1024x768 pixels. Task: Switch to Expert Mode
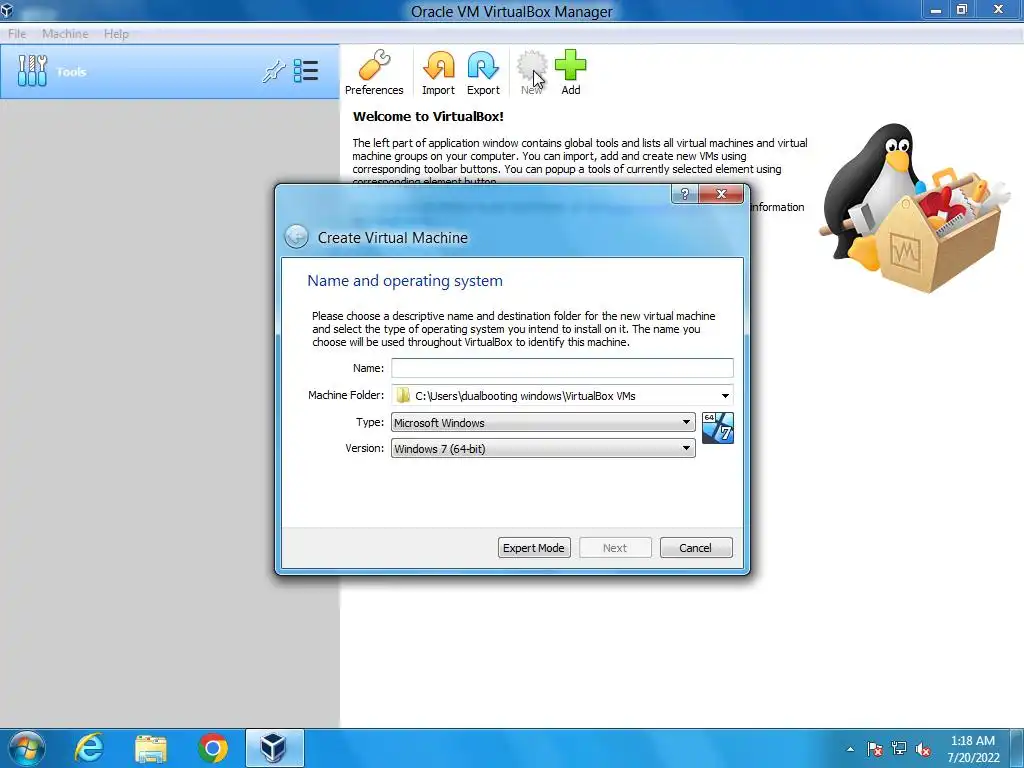[x=534, y=548]
